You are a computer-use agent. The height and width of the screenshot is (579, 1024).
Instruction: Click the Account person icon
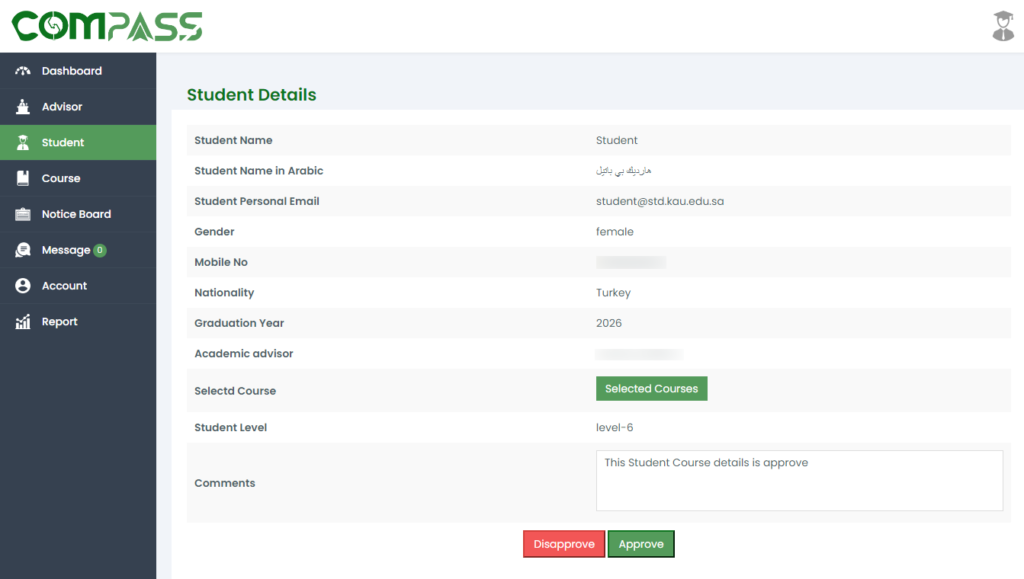(23, 286)
